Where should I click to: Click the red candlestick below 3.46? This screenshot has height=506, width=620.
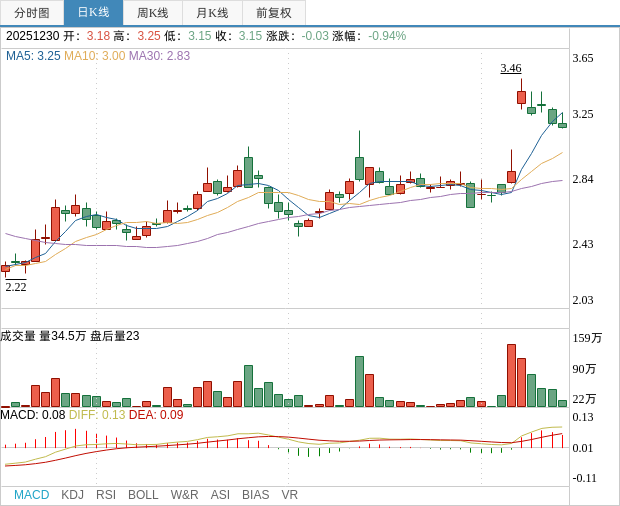tap(522, 97)
